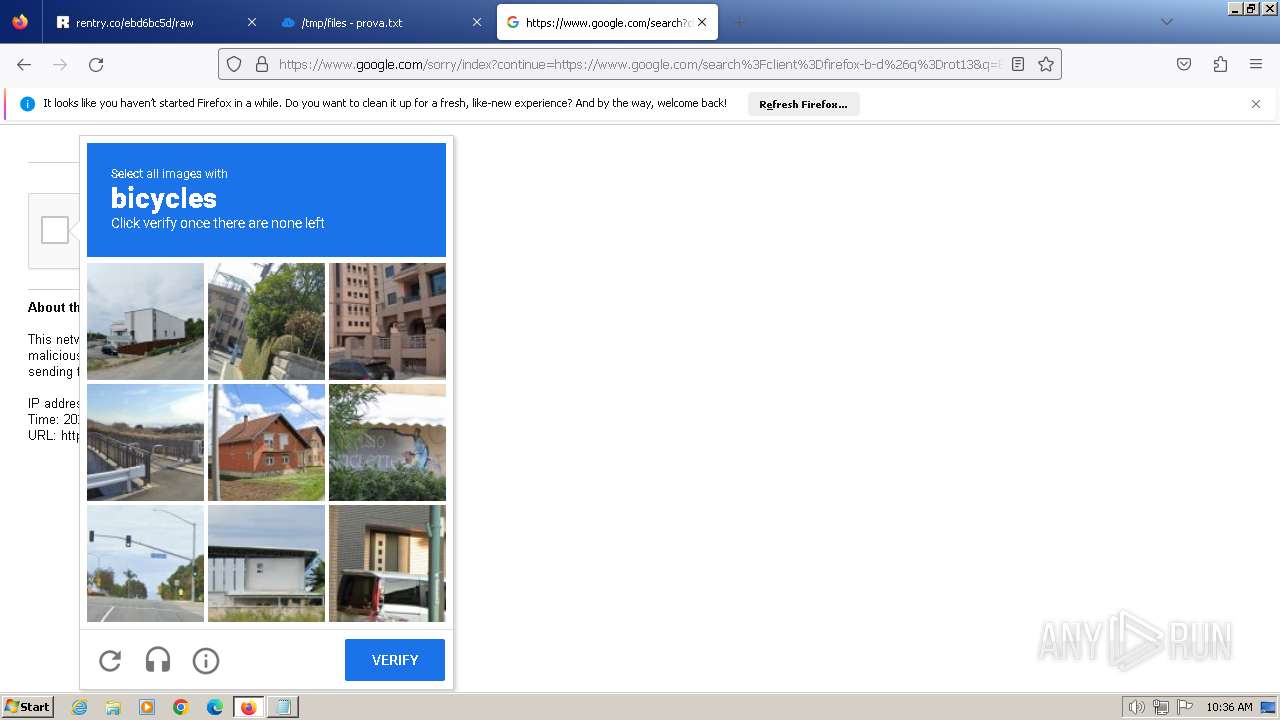
Task: Click the address bar URL field
Action: 640,64
